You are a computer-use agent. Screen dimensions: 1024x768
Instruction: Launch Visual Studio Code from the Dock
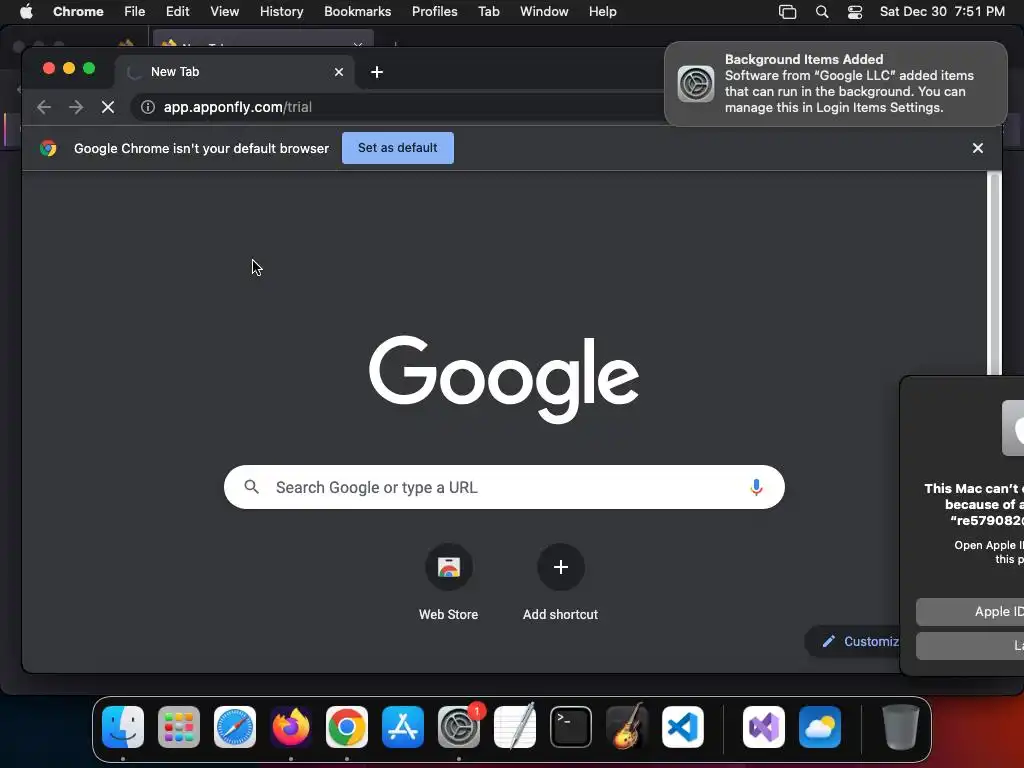pyautogui.click(x=682, y=727)
